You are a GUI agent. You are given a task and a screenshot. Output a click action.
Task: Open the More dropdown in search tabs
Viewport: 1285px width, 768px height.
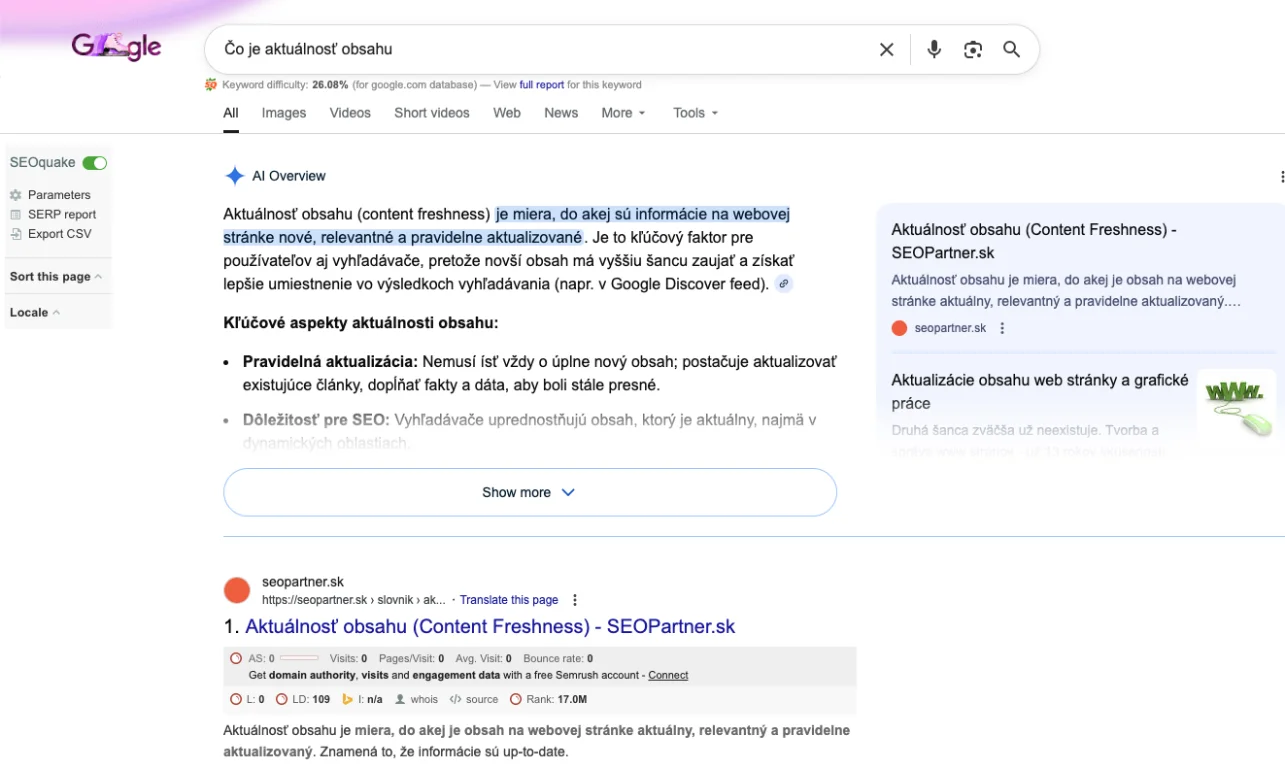point(623,113)
